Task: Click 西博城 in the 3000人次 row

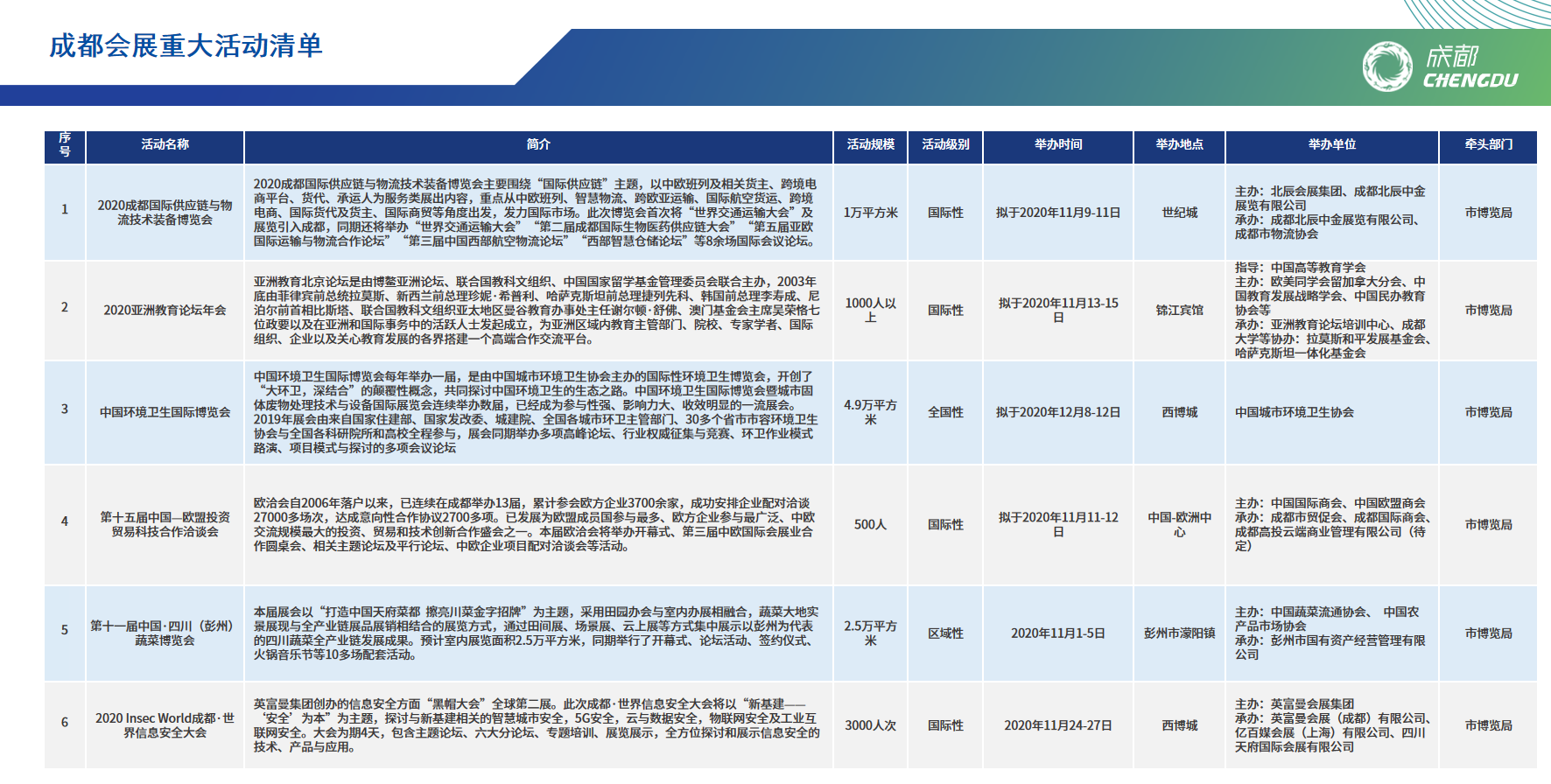Action: point(1180,725)
